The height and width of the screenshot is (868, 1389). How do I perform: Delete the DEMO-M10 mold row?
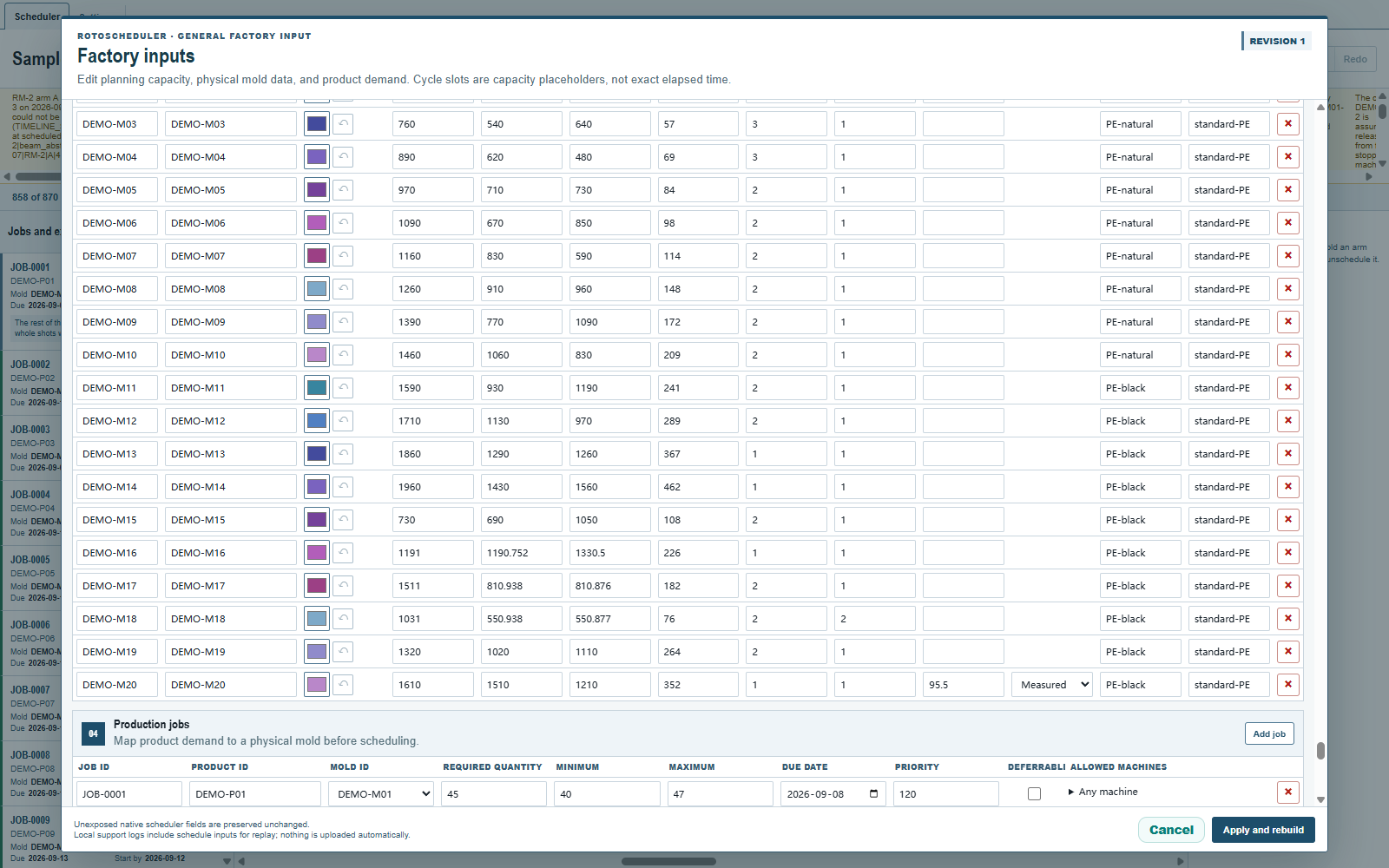1287,355
